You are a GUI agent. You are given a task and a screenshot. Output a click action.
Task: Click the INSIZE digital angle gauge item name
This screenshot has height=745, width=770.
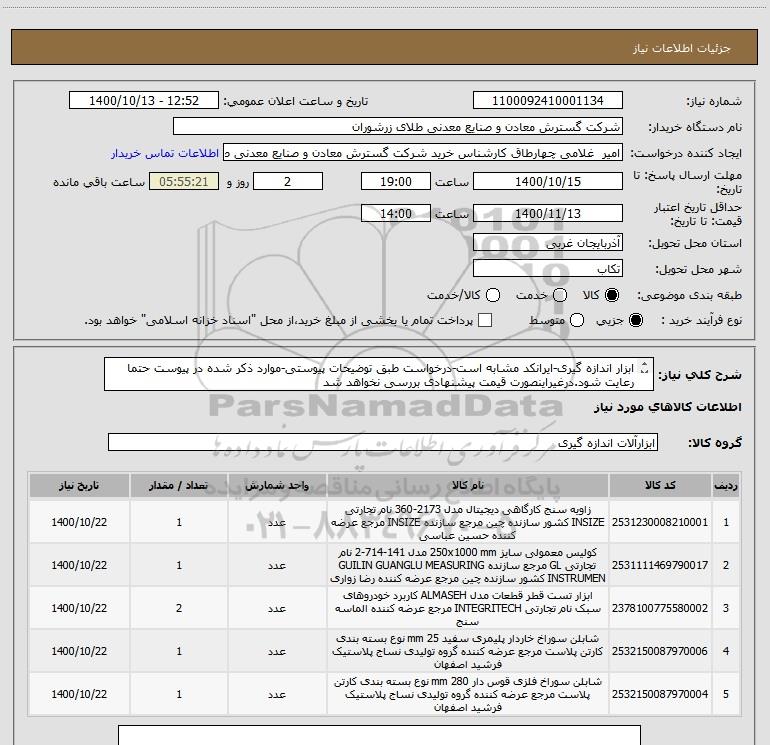click(x=468, y=523)
